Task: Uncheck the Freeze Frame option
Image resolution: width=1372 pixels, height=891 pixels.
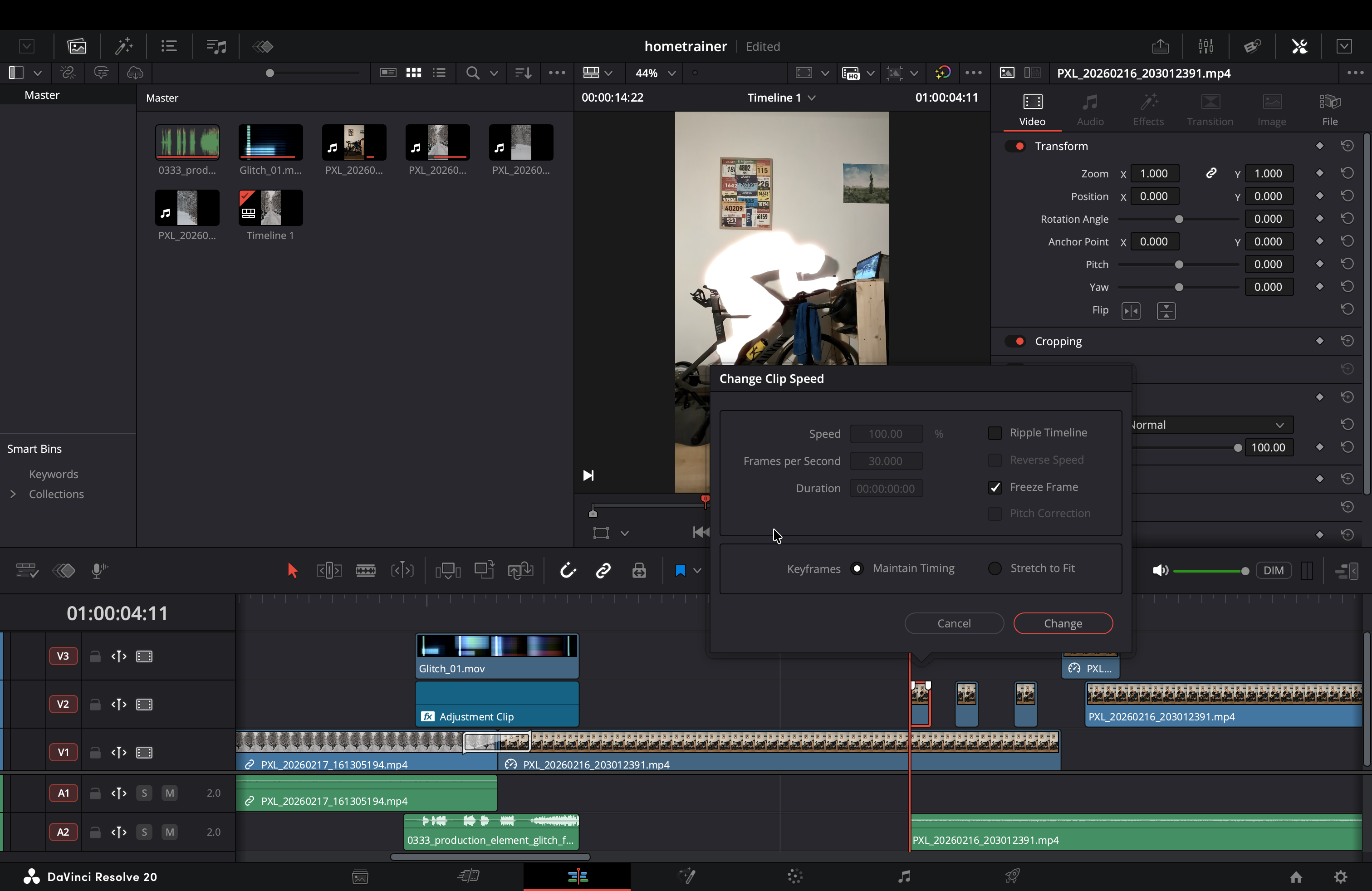Action: click(995, 487)
